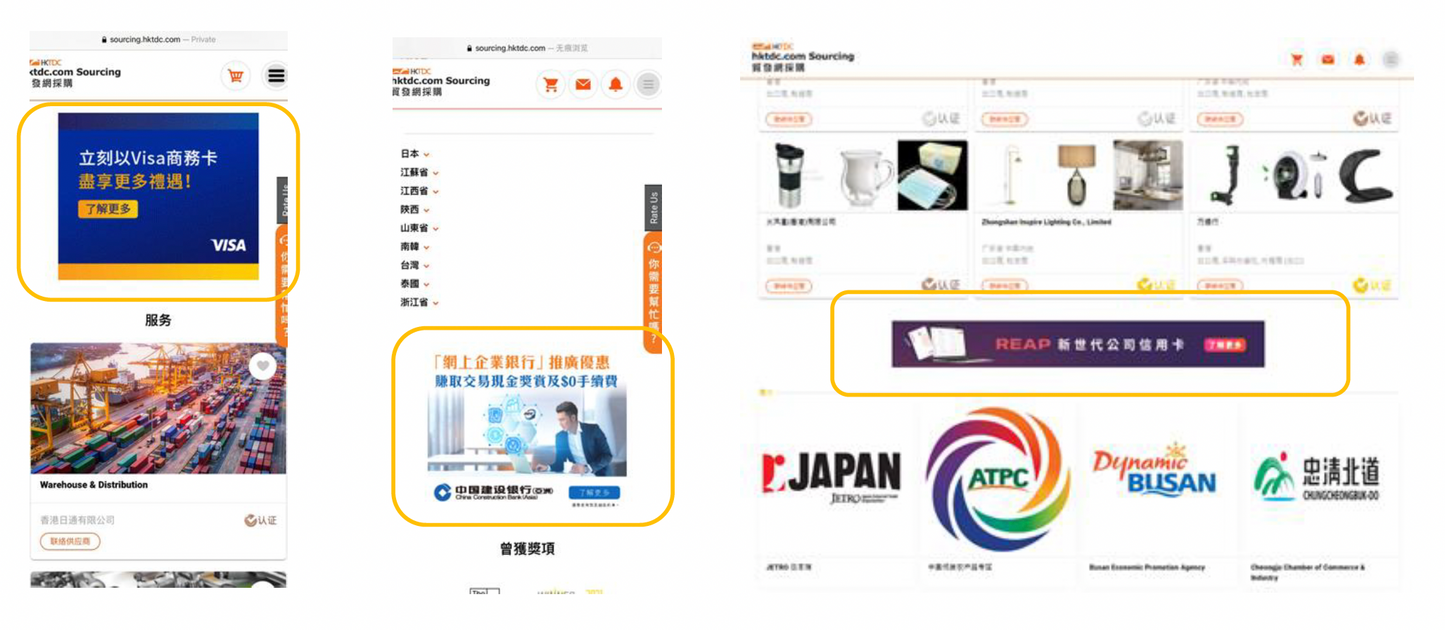Tap the heart icon on the Warehouse & Distribution image
The height and width of the screenshot is (630, 1445).
[263, 367]
